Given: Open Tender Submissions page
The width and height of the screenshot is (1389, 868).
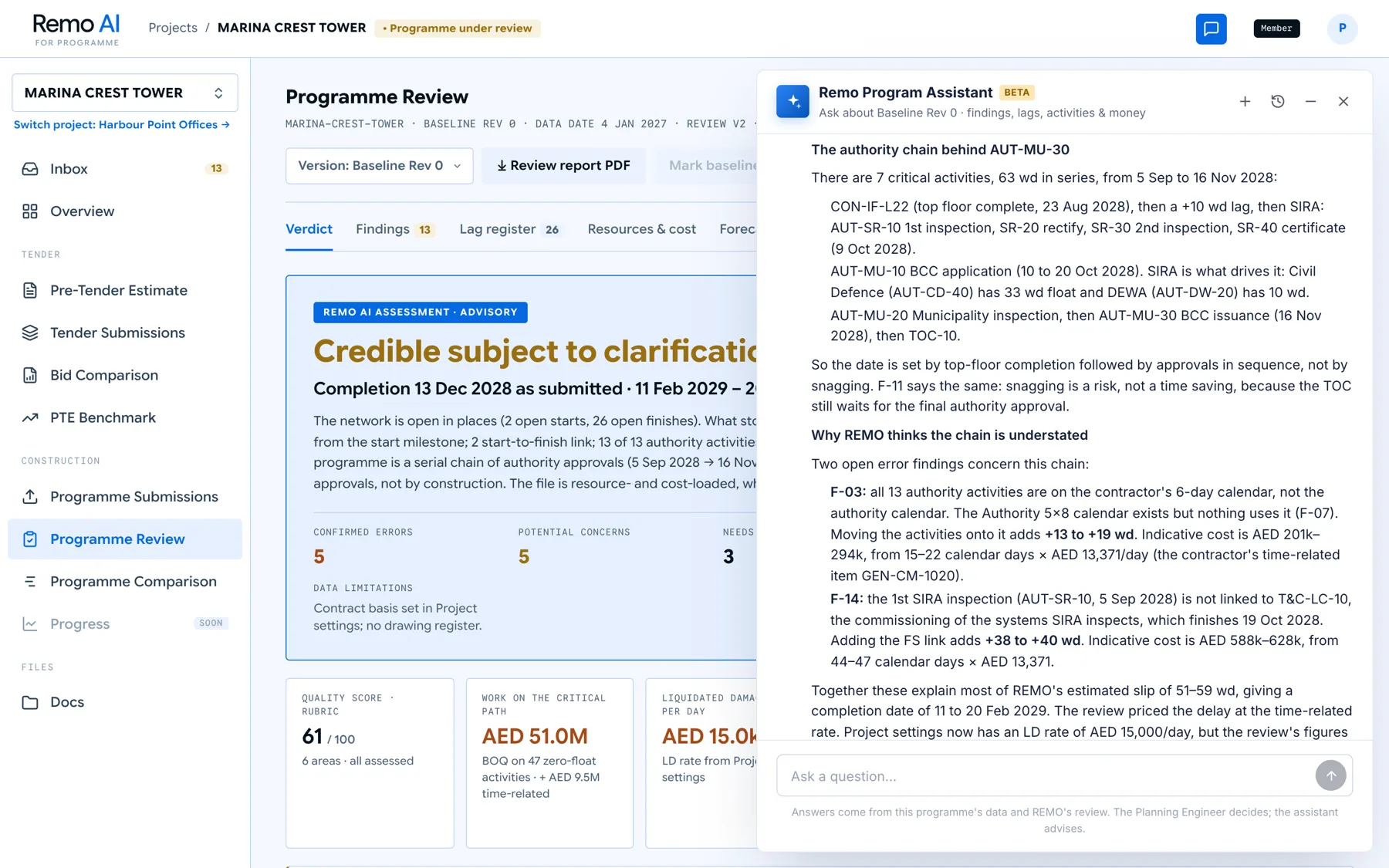Looking at the screenshot, I should [125, 333].
